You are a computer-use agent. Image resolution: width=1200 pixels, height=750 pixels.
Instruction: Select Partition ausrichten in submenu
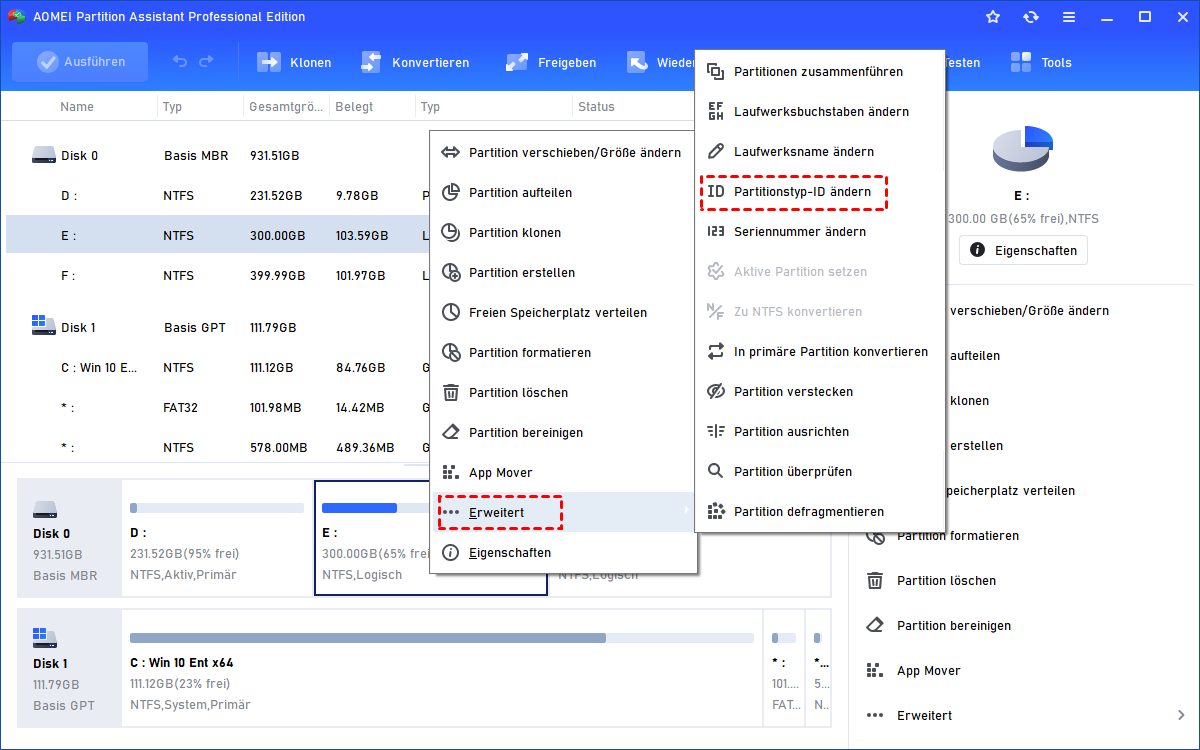point(820,431)
